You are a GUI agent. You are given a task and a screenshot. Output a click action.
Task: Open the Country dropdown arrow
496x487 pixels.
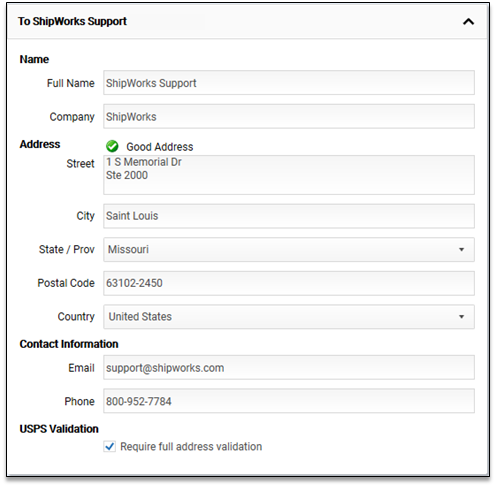(x=461, y=316)
